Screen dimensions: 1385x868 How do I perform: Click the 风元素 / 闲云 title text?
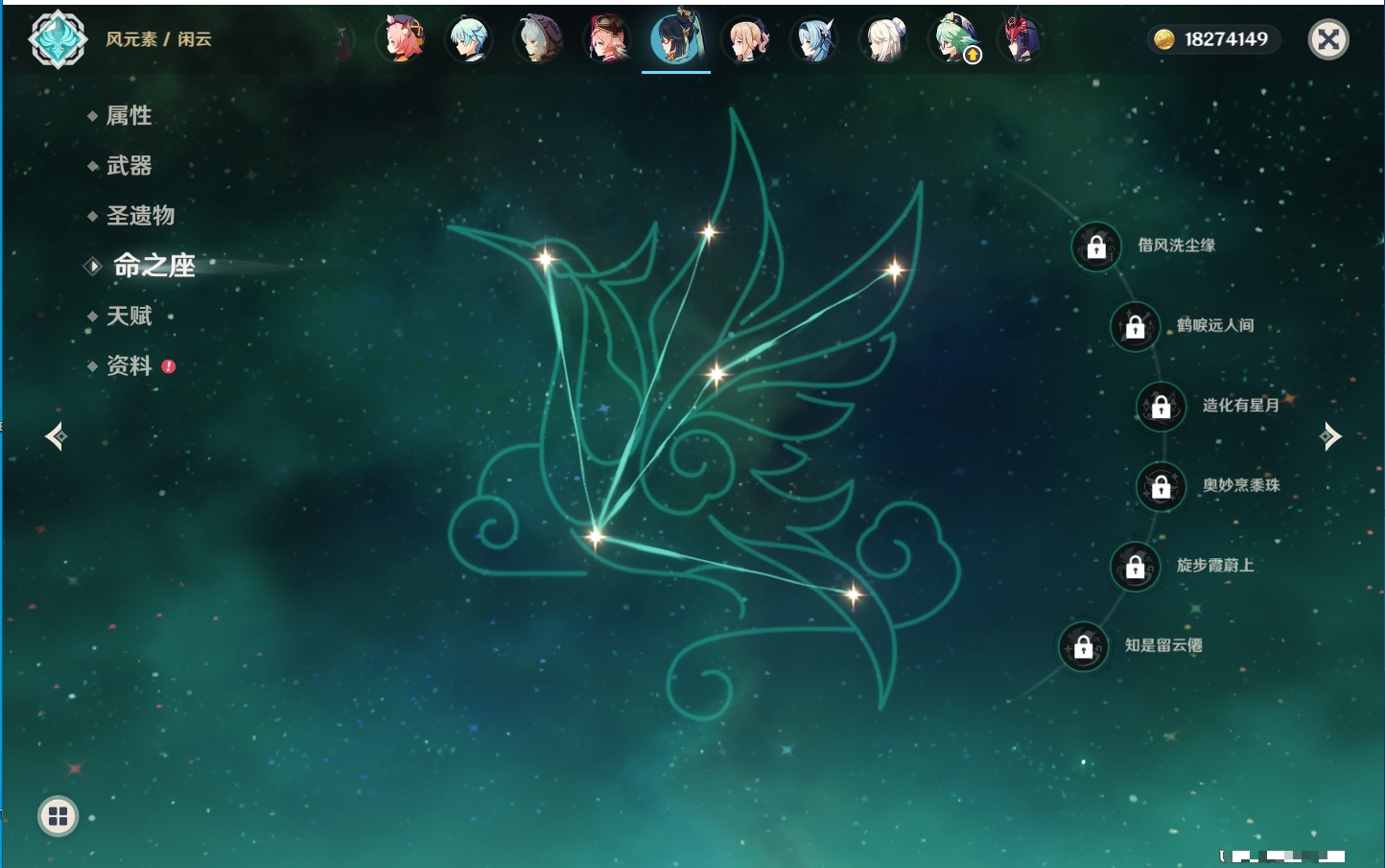coord(158,39)
